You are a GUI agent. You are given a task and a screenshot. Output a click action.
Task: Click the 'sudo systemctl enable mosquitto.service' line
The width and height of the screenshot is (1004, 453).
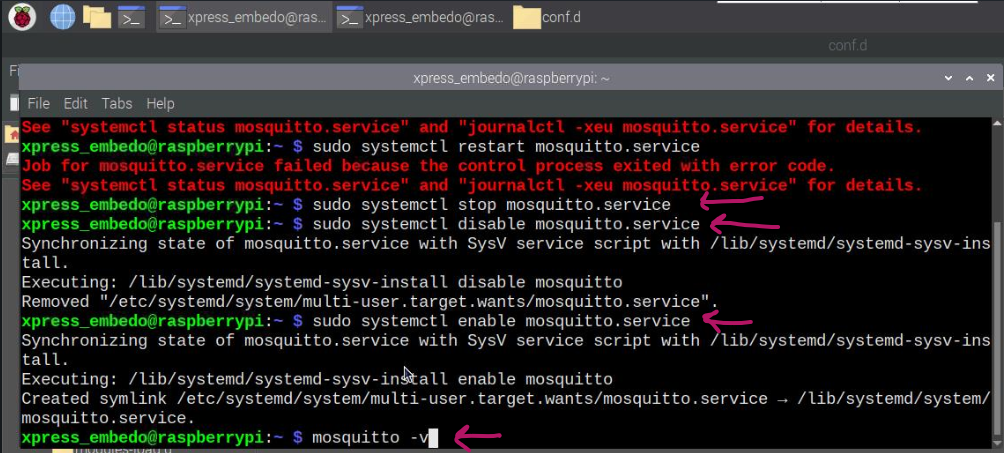pyautogui.click(x=355, y=320)
